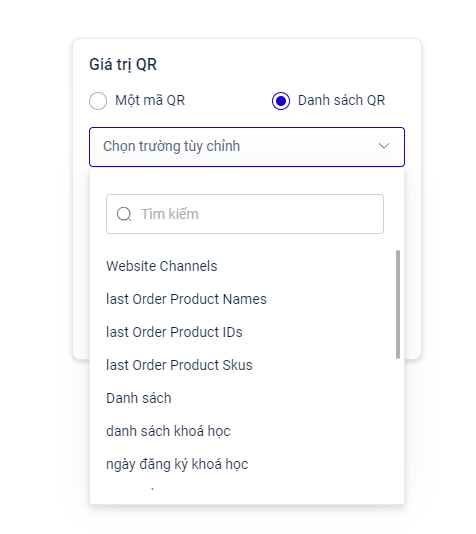Focus the "Tìm kiếm" search field
The height and width of the screenshot is (534, 476).
pos(245,214)
